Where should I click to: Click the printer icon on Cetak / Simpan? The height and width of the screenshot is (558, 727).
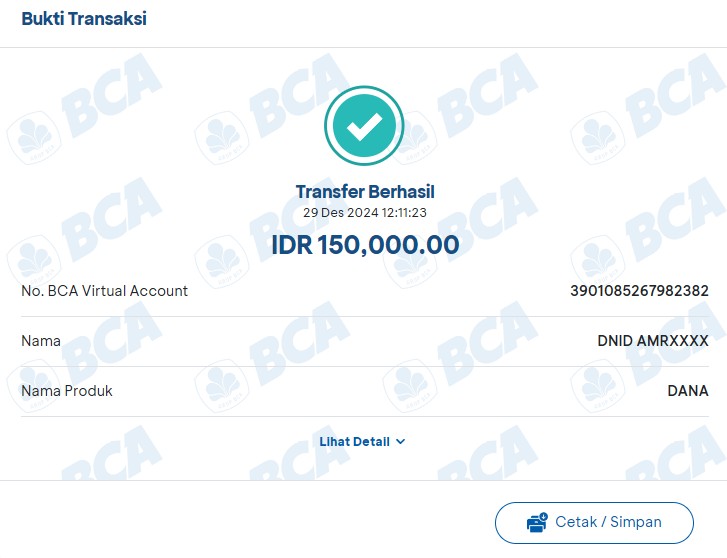[537, 522]
